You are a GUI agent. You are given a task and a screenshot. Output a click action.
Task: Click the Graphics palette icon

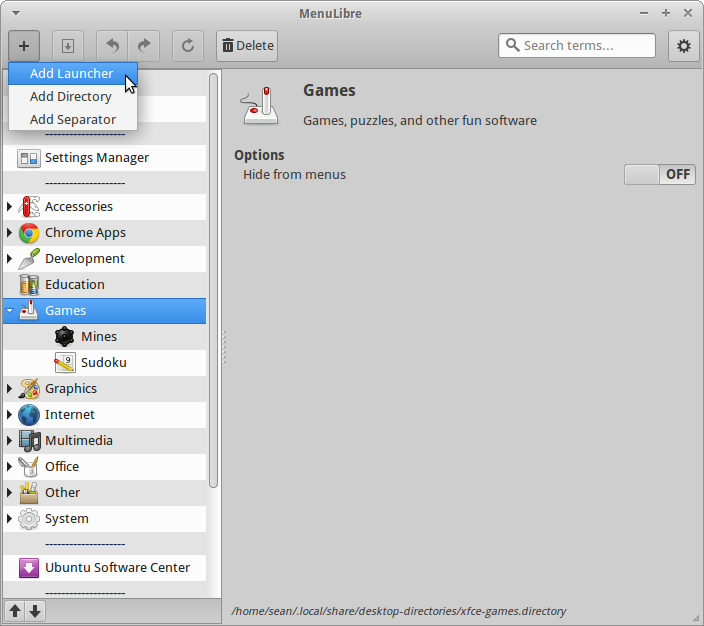coord(29,389)
